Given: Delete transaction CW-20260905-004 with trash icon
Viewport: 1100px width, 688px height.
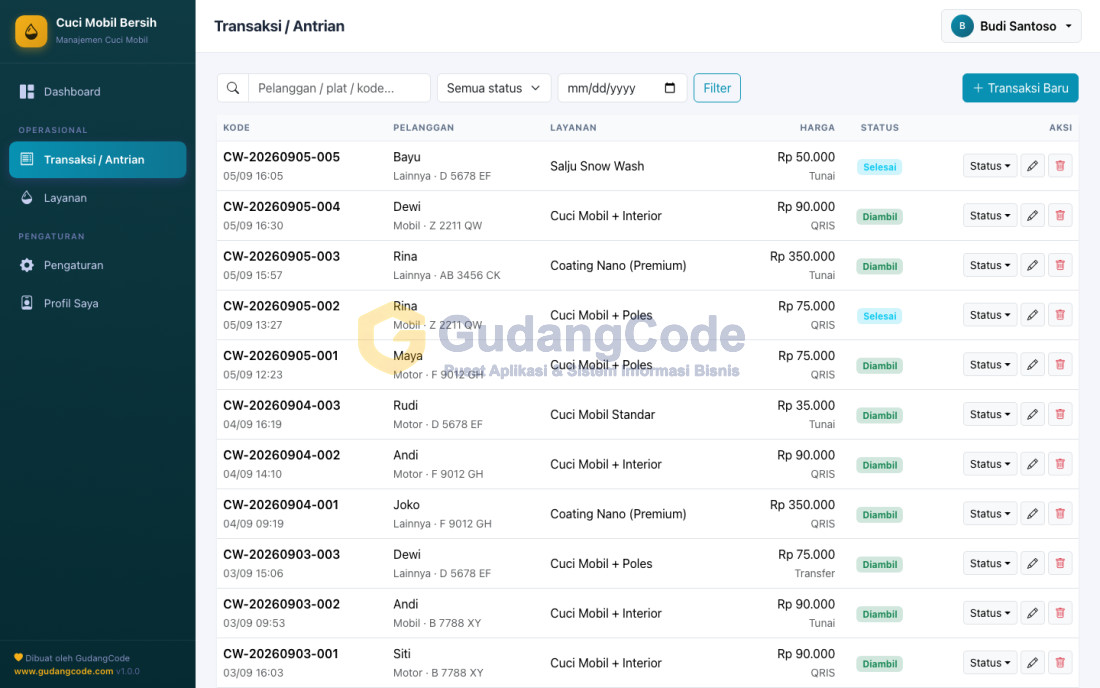Looking at the screenshot, I should [1060, 216].
